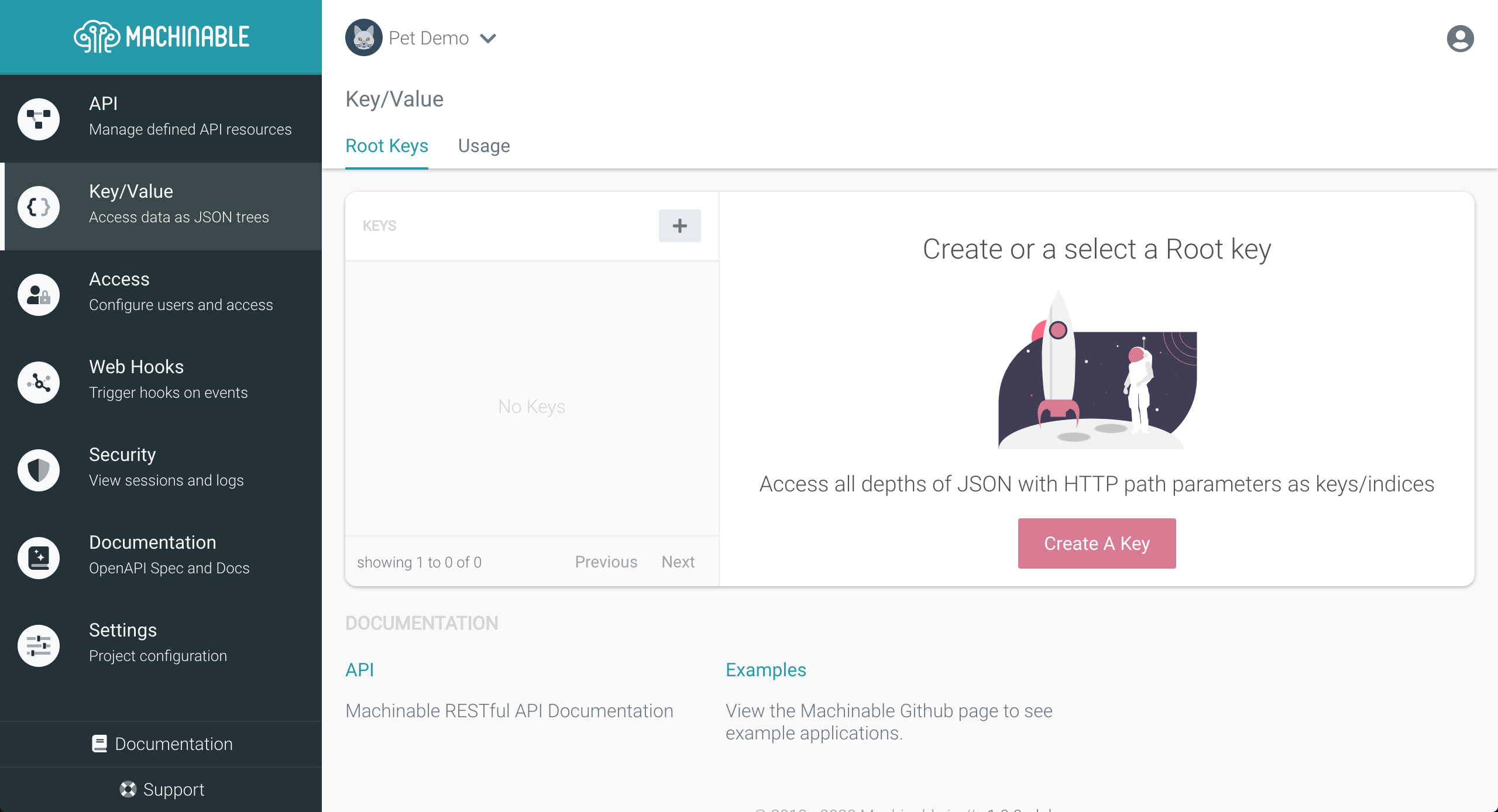Open Key/Value in the sidebar
This screenshot has height=812, width=1498.
coord(161,207)
